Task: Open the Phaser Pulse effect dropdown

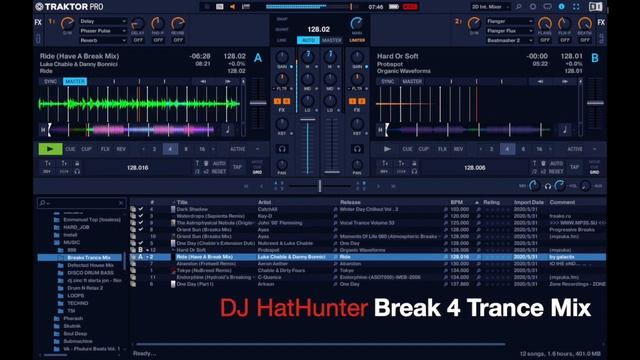Action: point(103,31)
